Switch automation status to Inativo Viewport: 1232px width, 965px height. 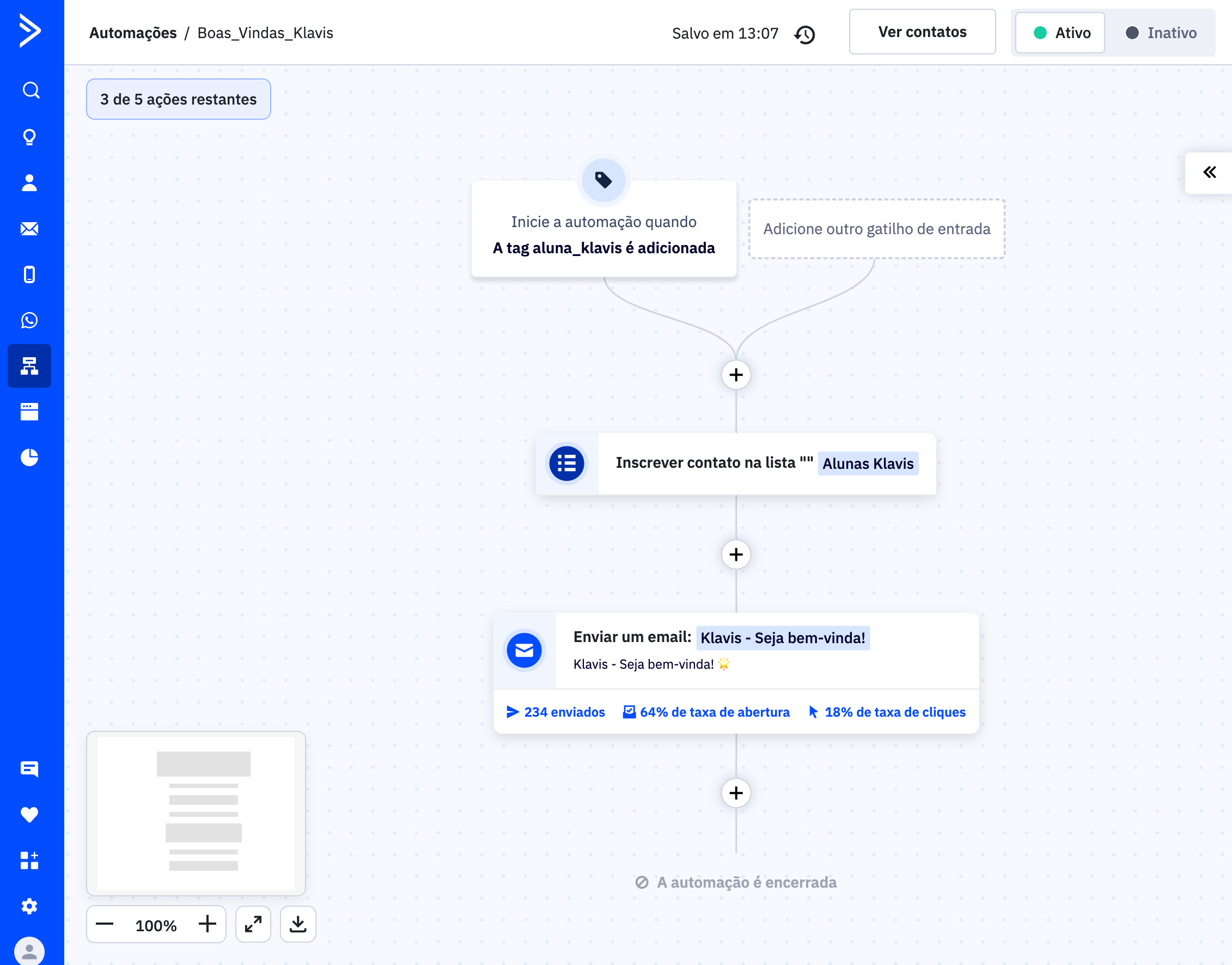coord(1161,33)
